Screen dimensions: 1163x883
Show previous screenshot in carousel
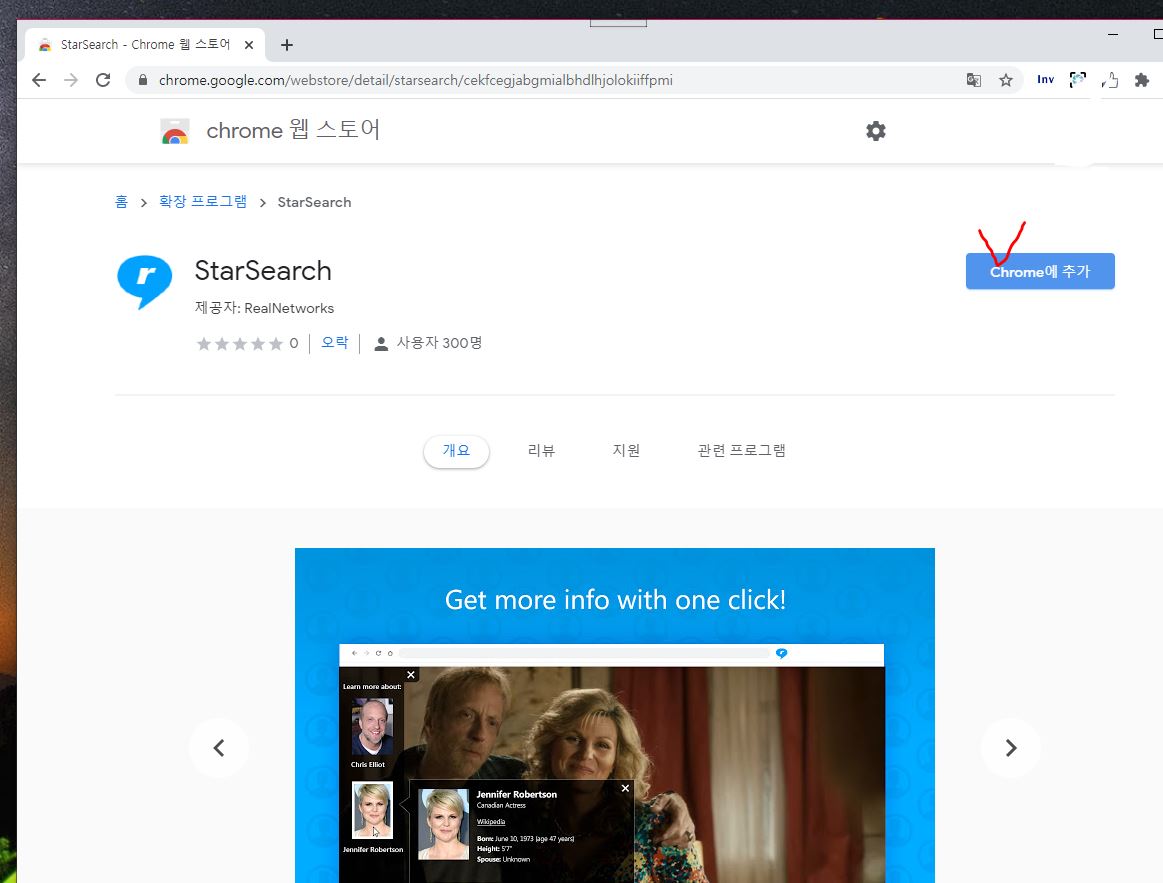(x=219, y=748)
